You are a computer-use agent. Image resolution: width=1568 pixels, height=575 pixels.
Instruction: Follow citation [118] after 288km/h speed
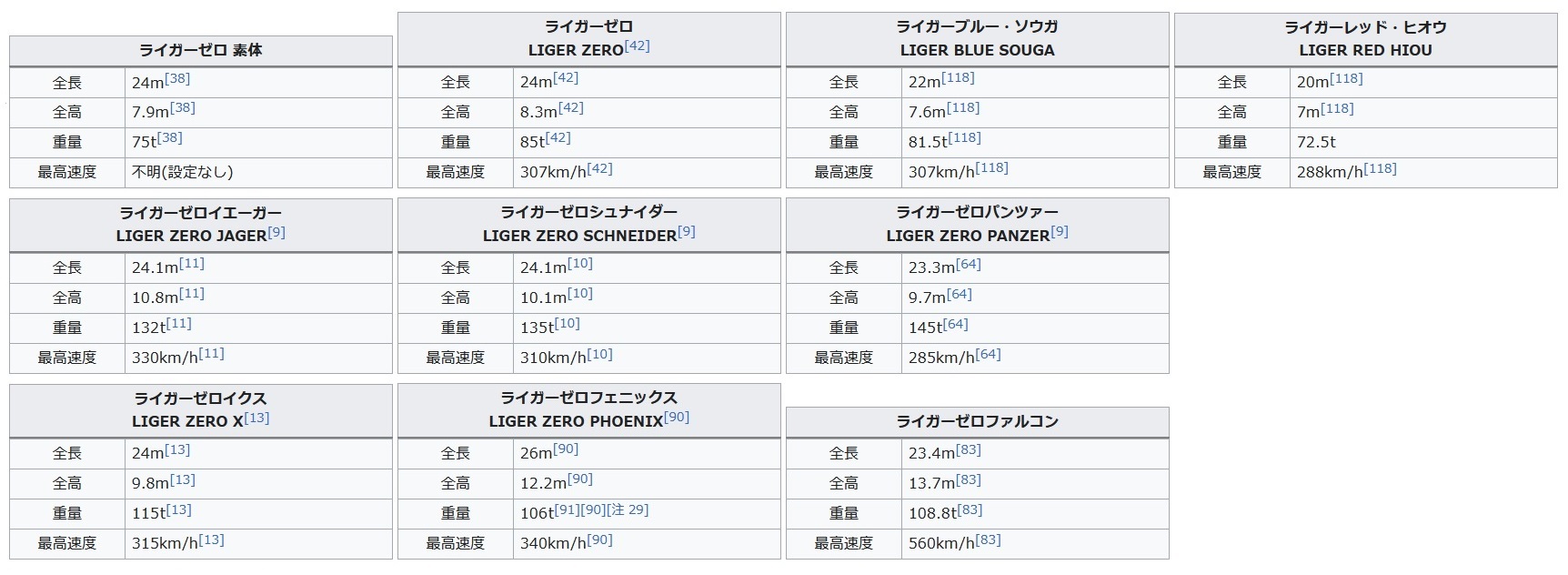pyautogui.click(x=1380, y=168)
